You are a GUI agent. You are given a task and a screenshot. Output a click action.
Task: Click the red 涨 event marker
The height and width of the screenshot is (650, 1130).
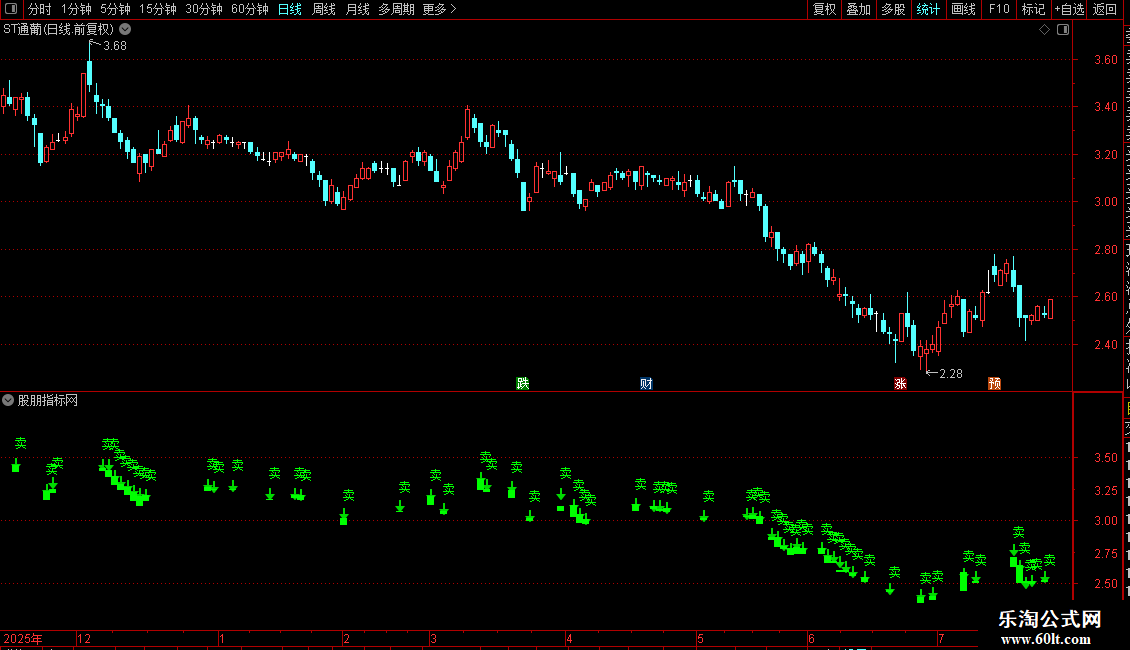(900, 383)
